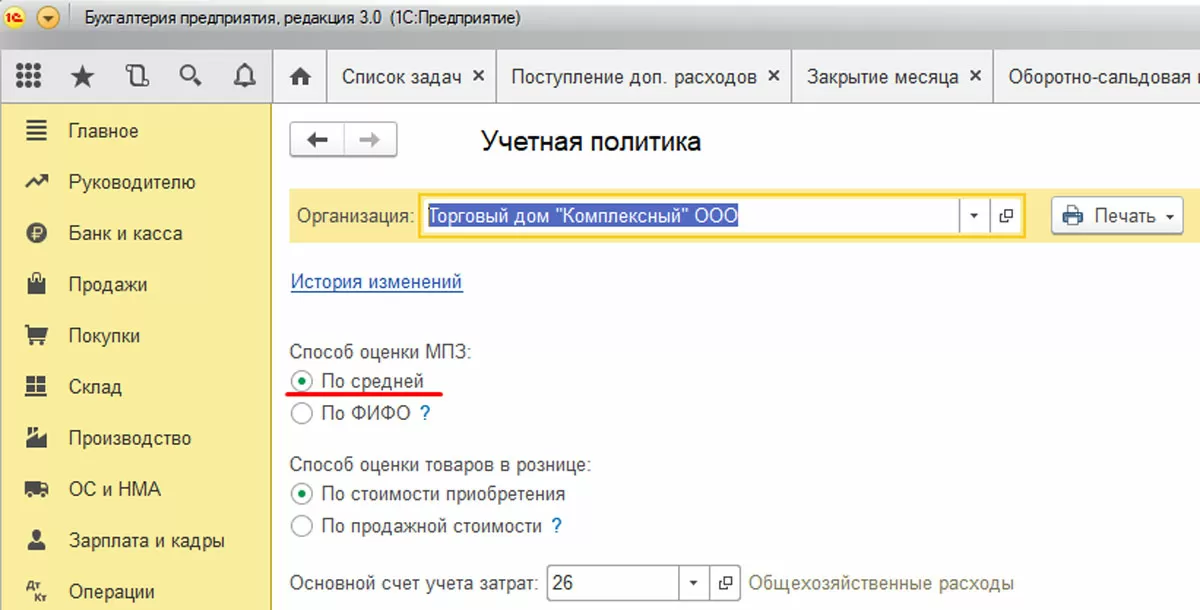
Task: Open the History clipboard icon
Action: pyautogui.click(x=137, y=77)
